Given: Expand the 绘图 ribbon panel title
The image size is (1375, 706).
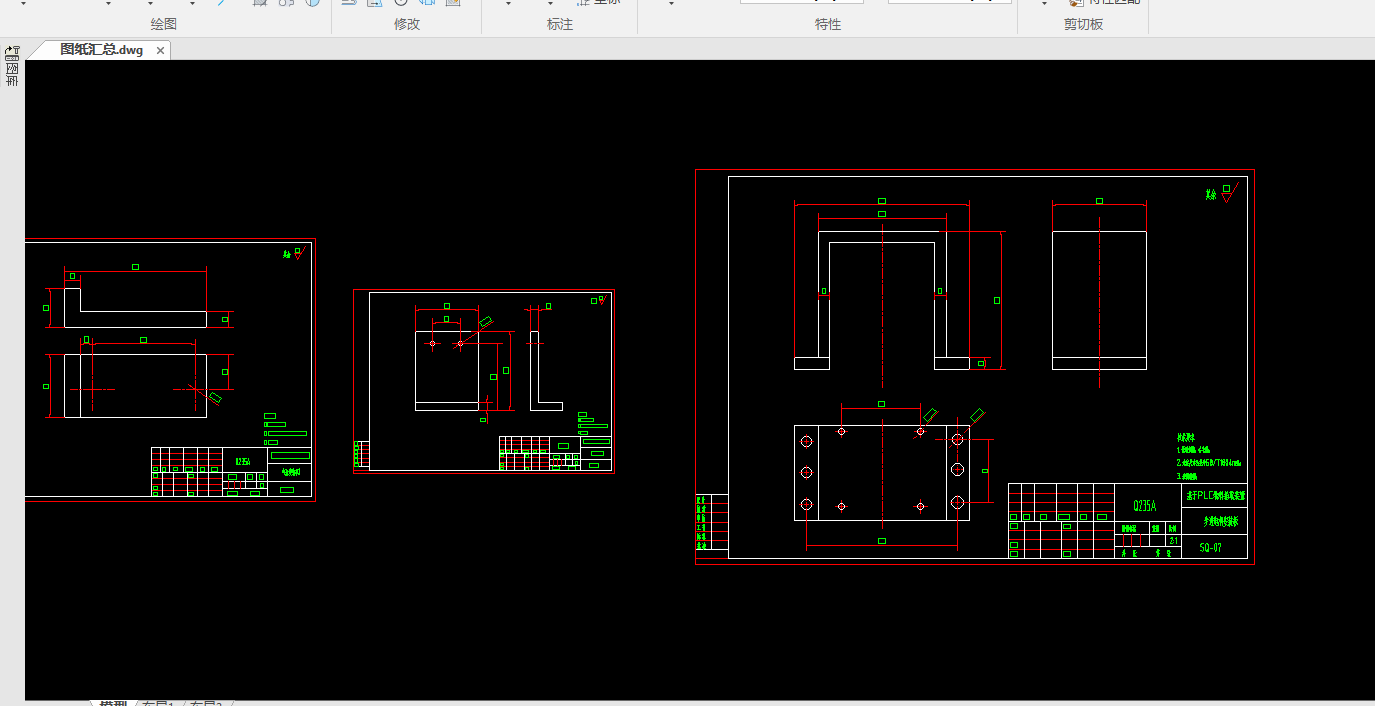Looking at the screenshot, I should [x=163, y=24].
